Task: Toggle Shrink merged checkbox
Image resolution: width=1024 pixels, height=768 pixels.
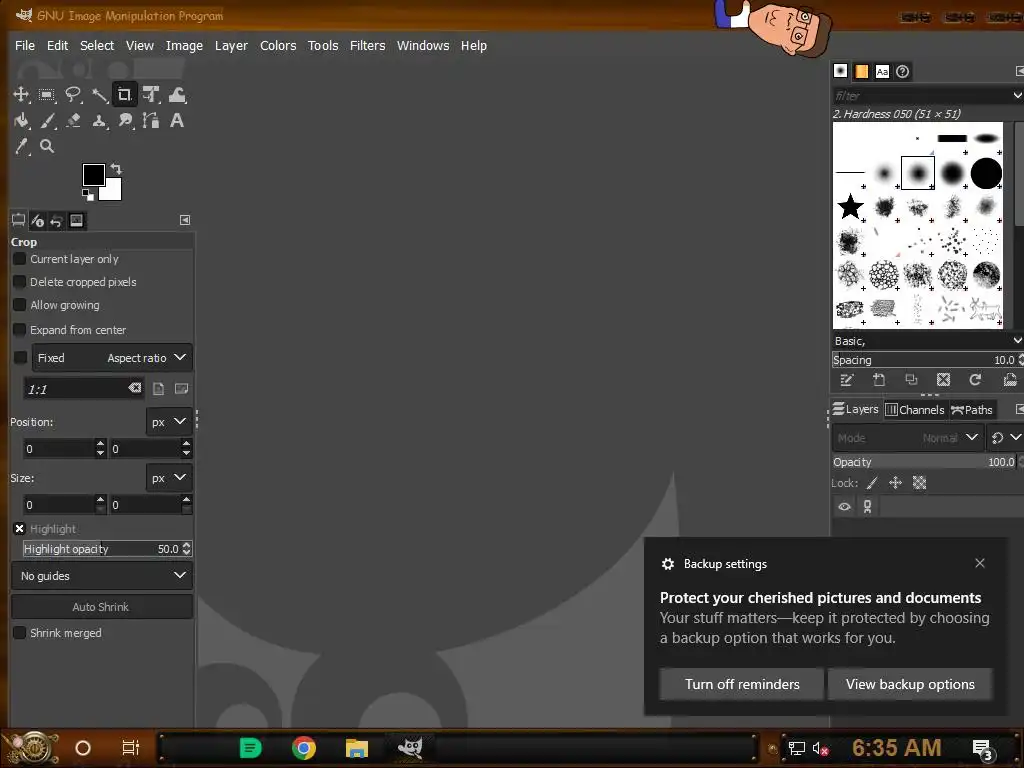Action: click(20, 633)
